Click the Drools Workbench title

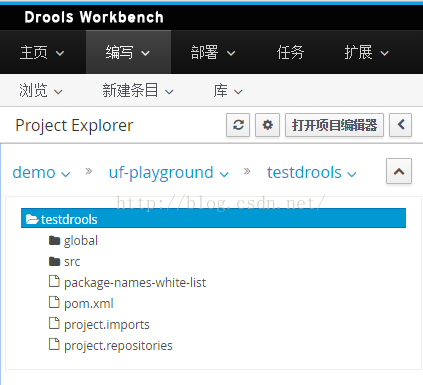point(94,17)
